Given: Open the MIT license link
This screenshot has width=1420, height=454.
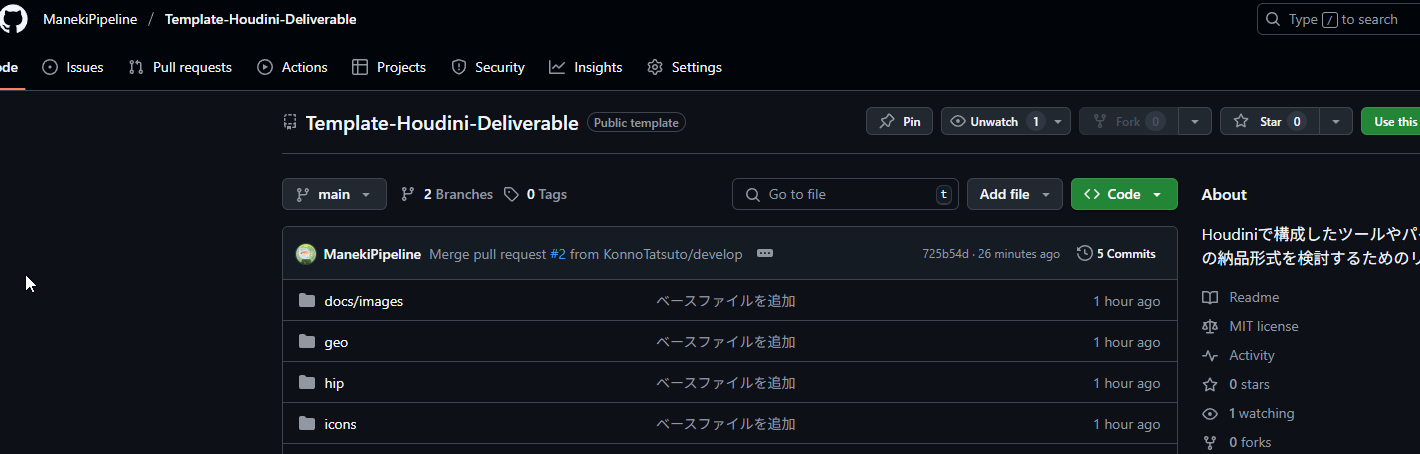Looking at the screenshot, I should [x=1264, y=326].
